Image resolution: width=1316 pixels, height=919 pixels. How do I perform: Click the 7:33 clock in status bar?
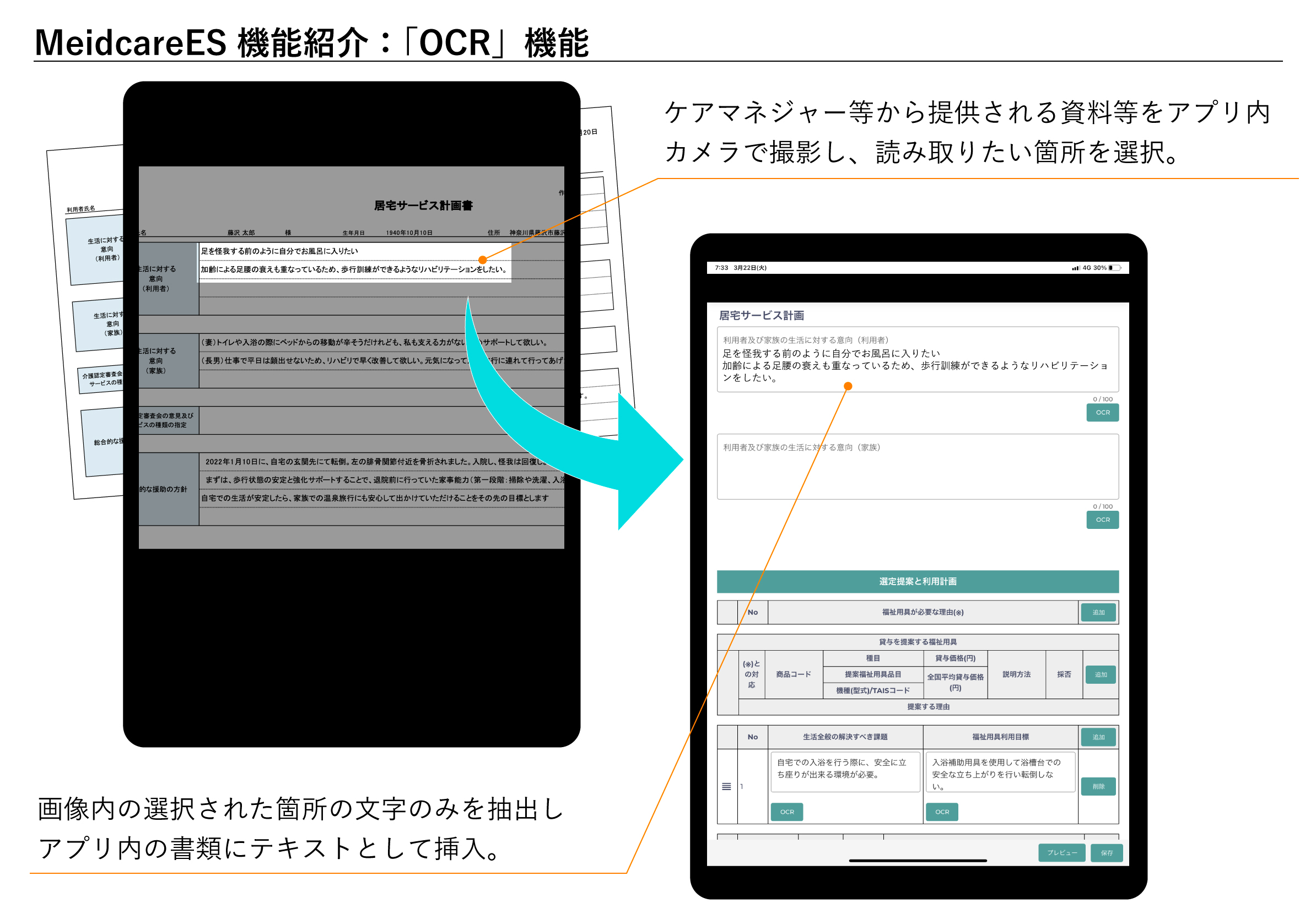[721, 268]
